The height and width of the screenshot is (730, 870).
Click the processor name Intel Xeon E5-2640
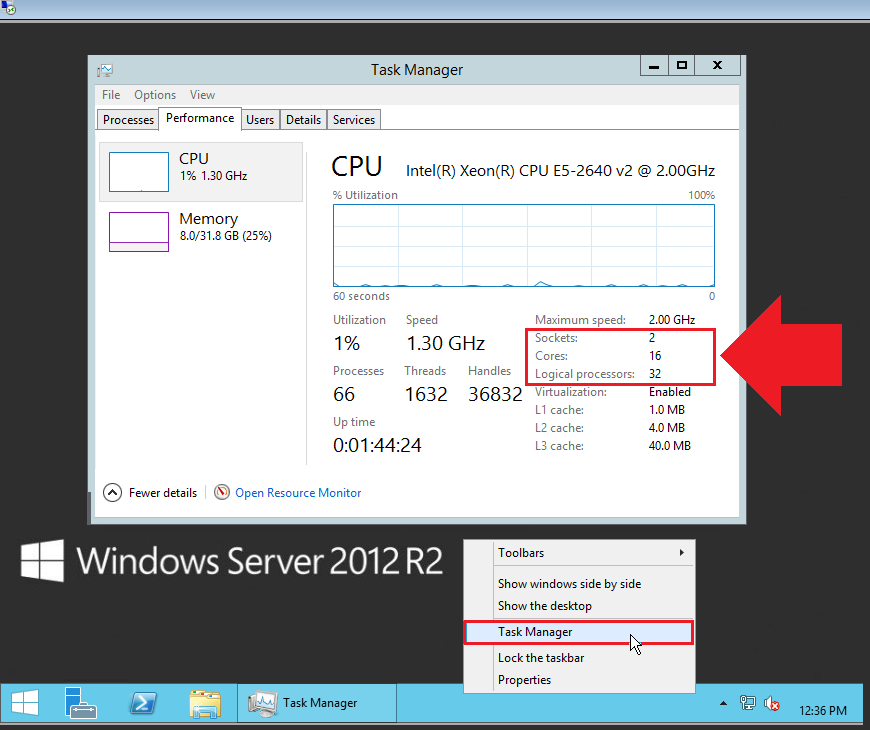coord(560,171)
